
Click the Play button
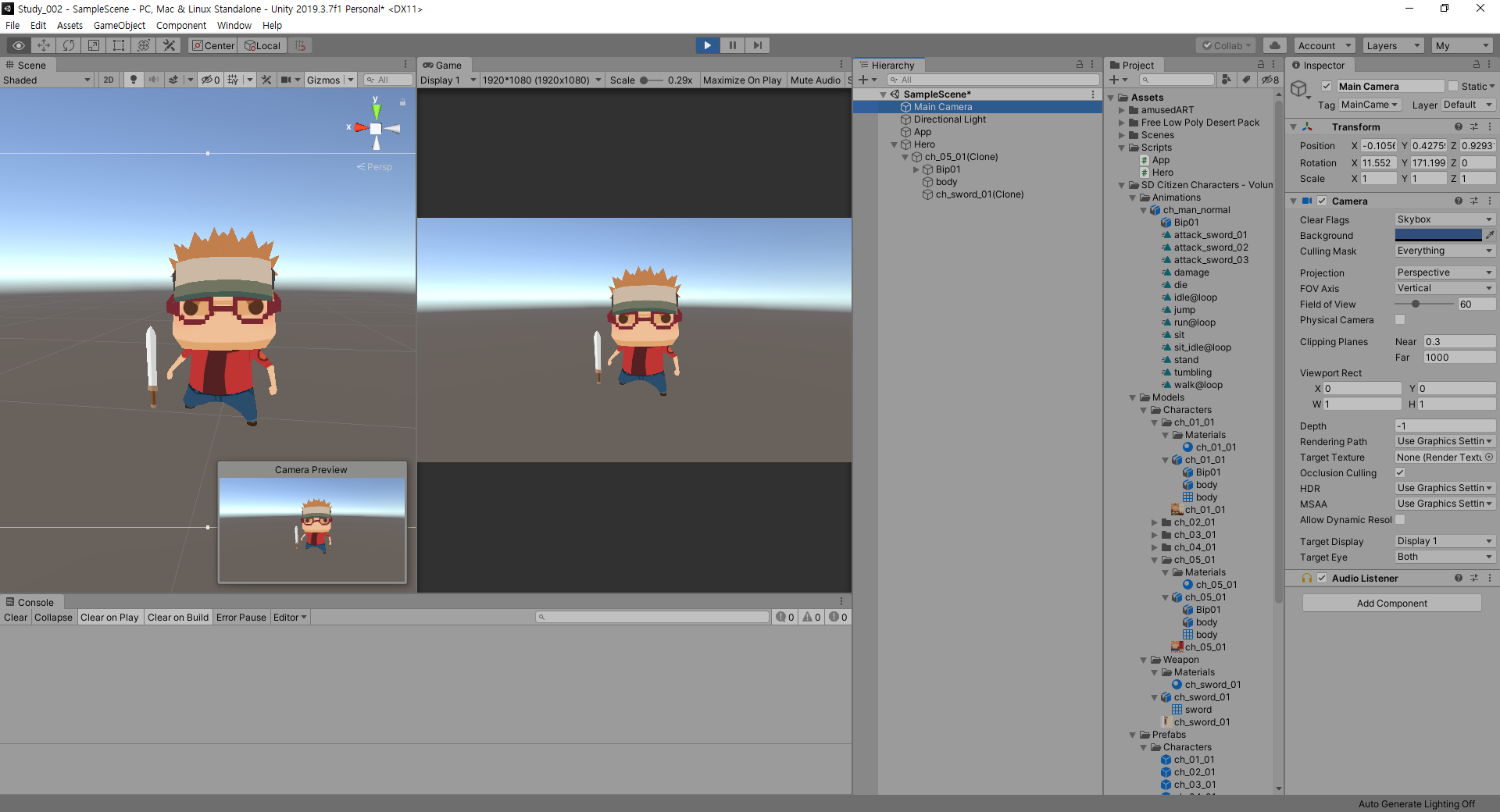pyautogui.click(x=708, y=45)
